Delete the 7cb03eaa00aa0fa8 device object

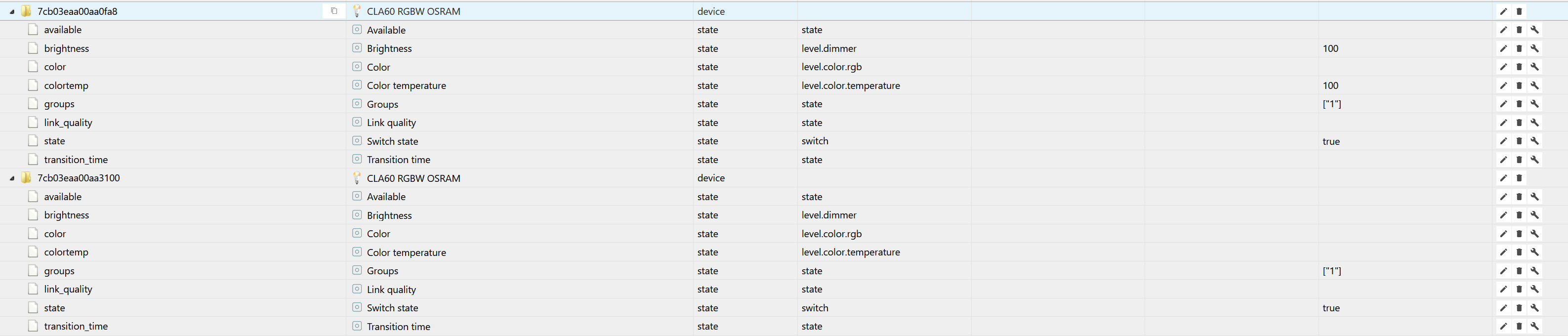pos(1519,11)
